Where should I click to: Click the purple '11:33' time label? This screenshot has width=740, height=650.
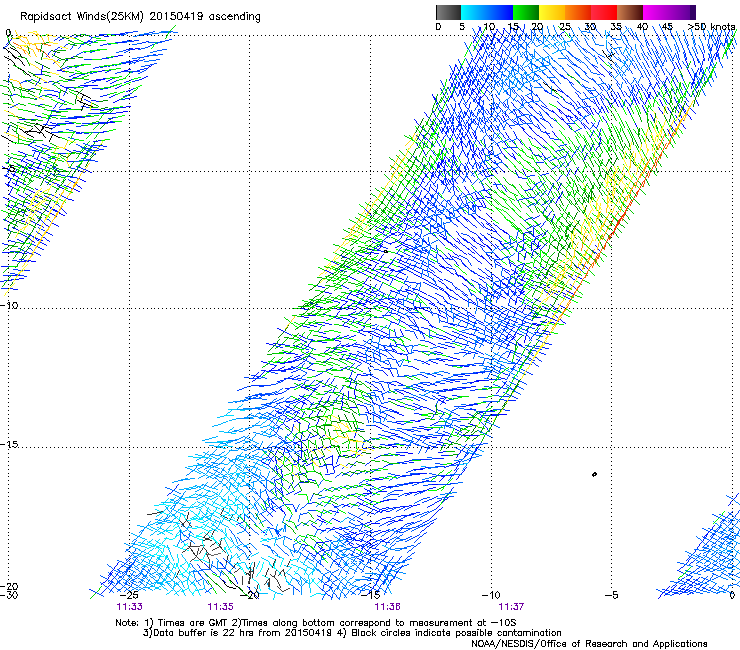129,607
